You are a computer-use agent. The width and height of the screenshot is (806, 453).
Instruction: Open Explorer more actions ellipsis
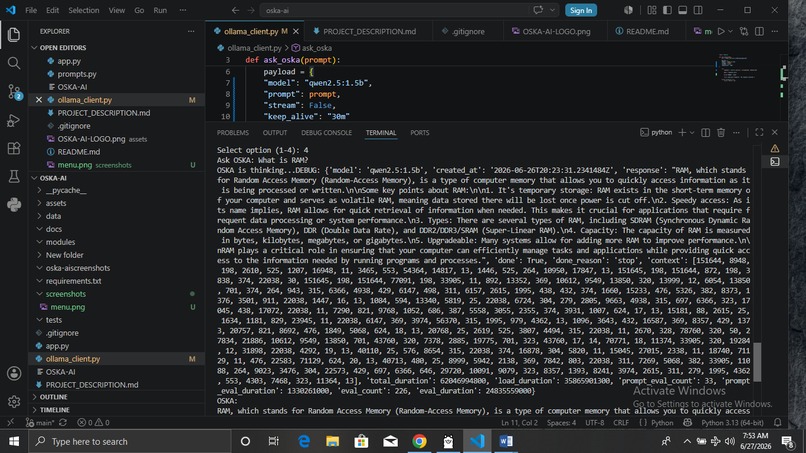tap(191, 31)
